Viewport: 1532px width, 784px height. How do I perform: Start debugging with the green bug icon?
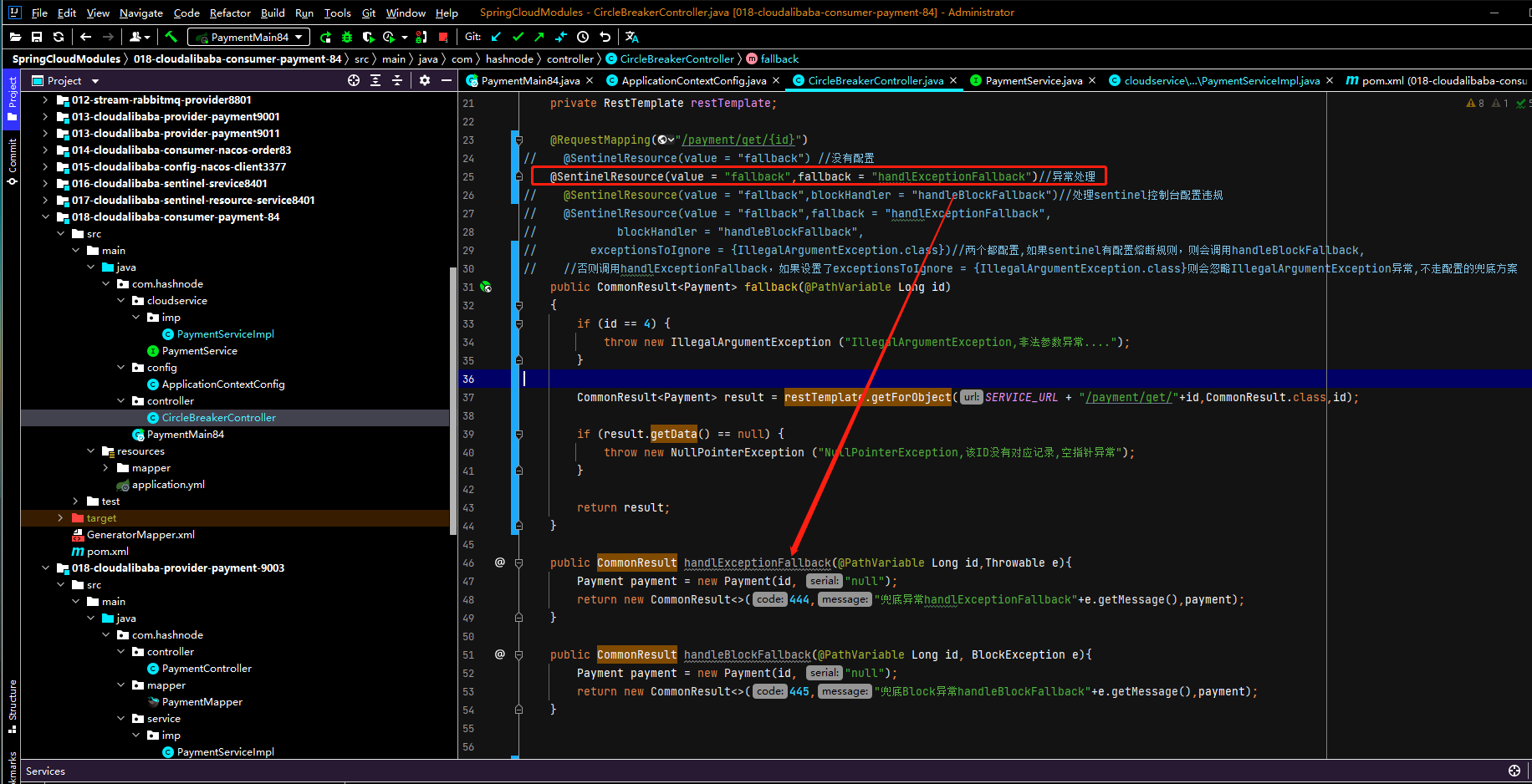347,37
